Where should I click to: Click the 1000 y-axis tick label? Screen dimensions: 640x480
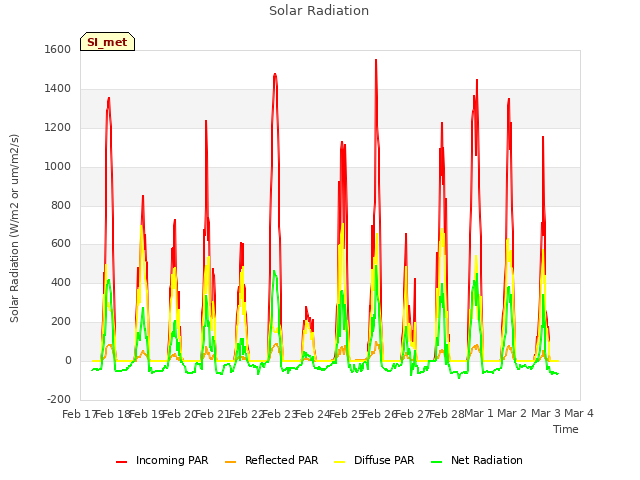pos(58,167)
